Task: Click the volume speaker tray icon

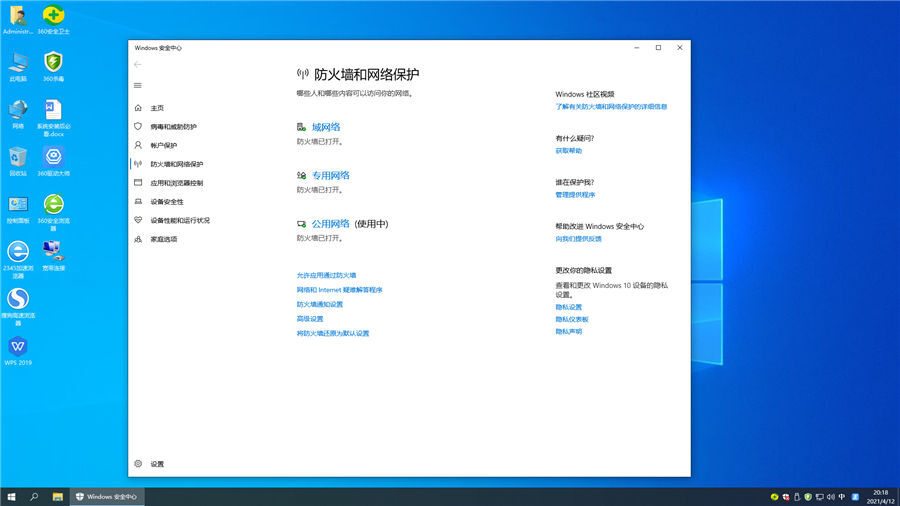Action: (831, 497)
